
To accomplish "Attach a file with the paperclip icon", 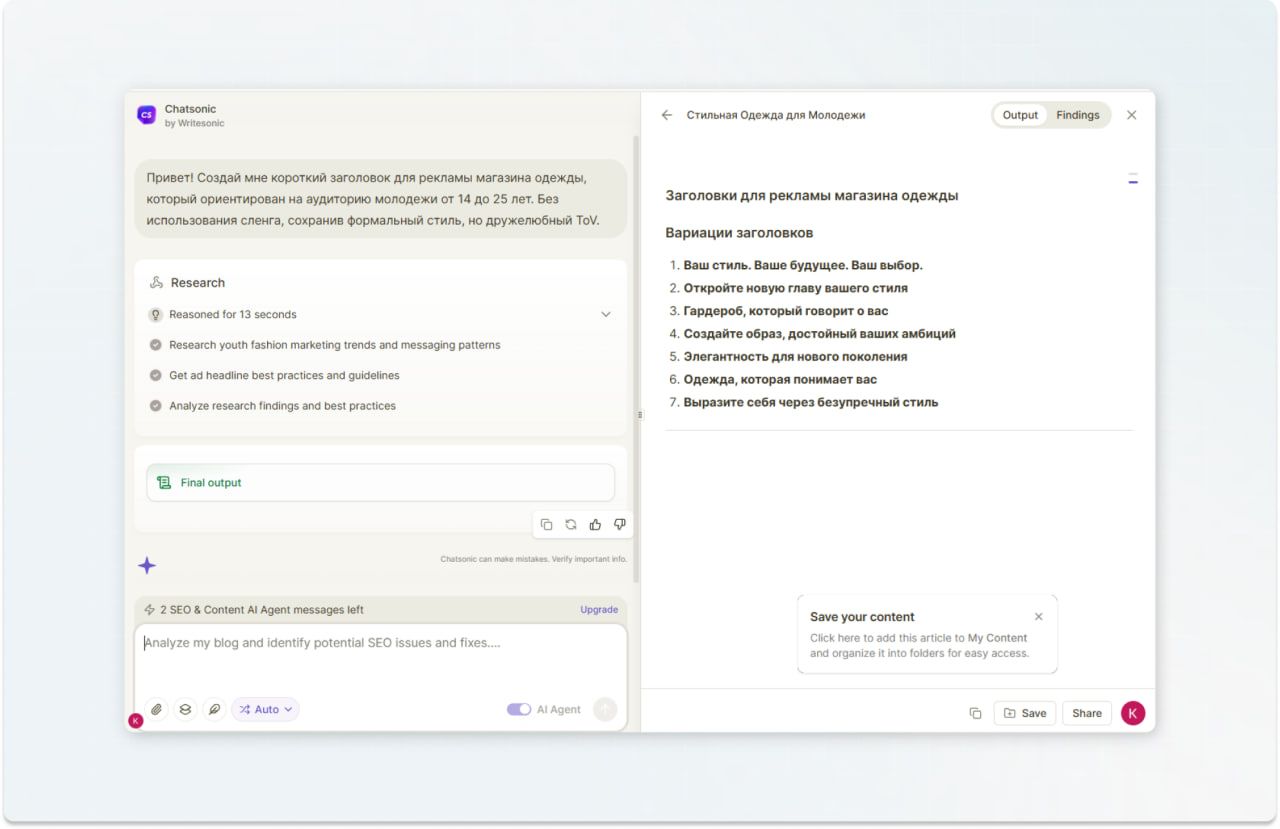I will [x=156, y=709].
